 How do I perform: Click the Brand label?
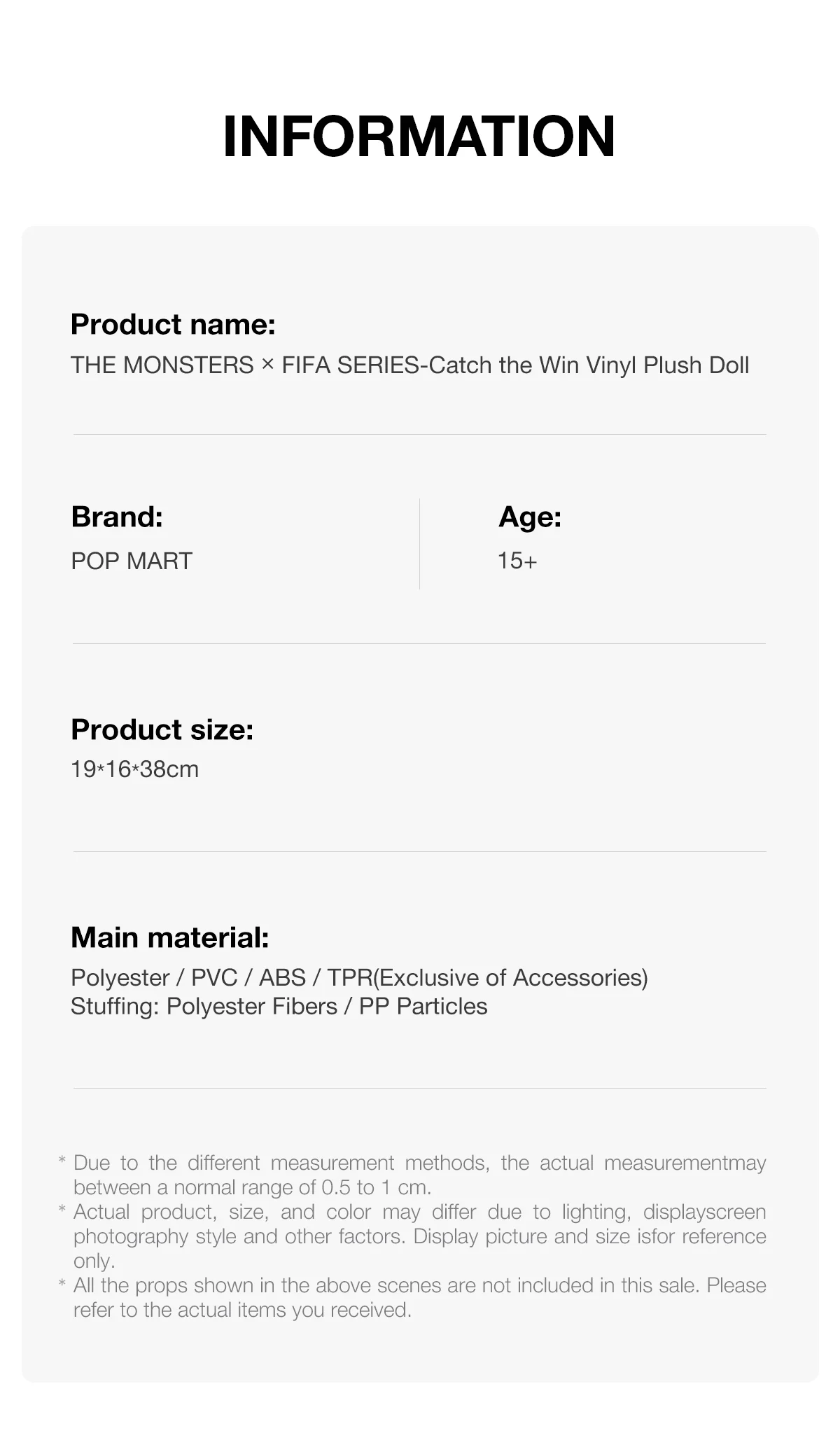[117, 517]
